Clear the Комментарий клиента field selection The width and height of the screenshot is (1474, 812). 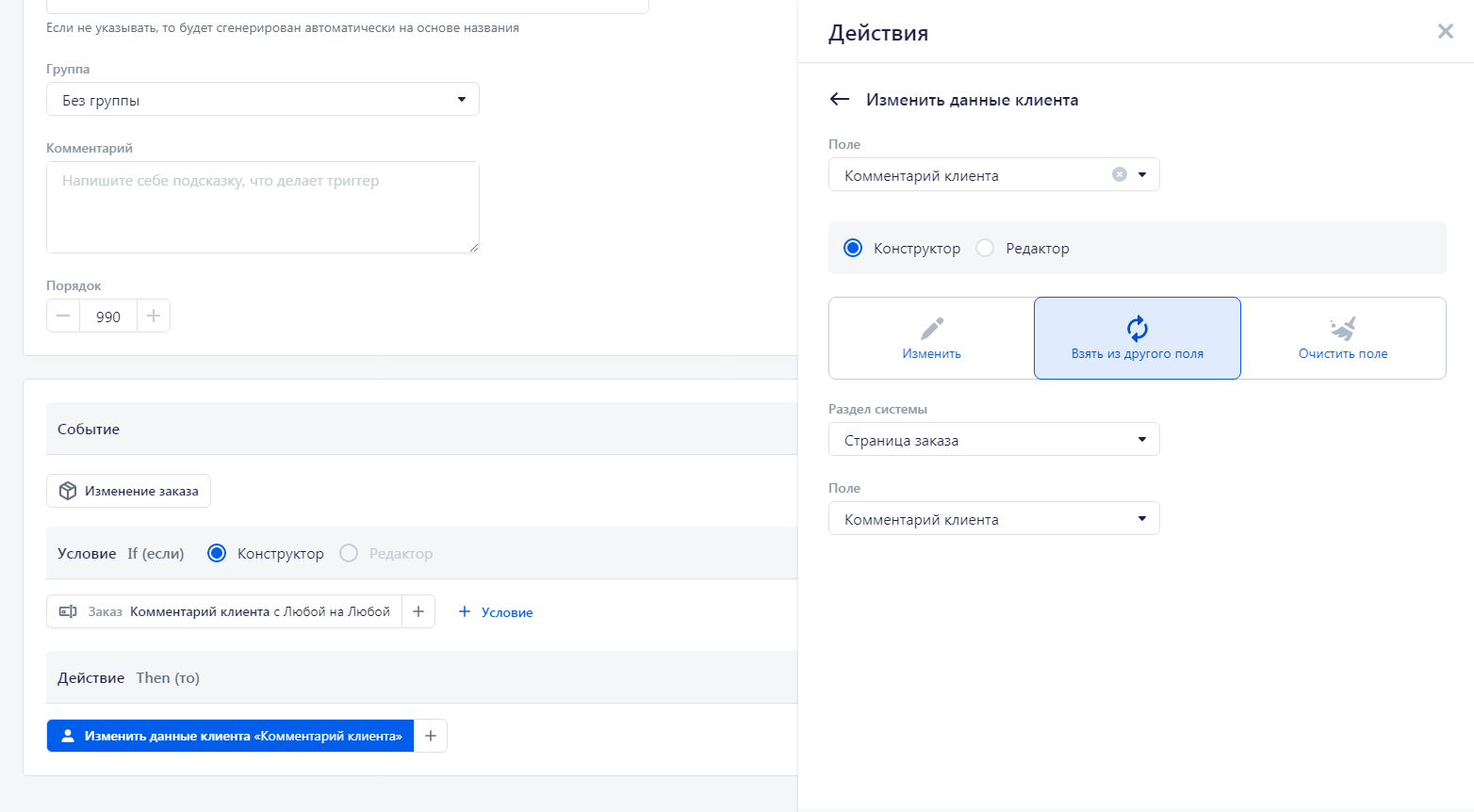(x=1119, y=174)
